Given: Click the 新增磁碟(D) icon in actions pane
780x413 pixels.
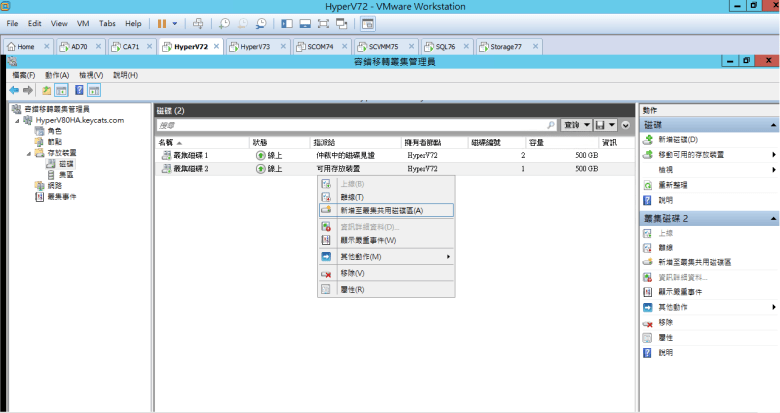Looking at the screenshot, I should 648,140.
